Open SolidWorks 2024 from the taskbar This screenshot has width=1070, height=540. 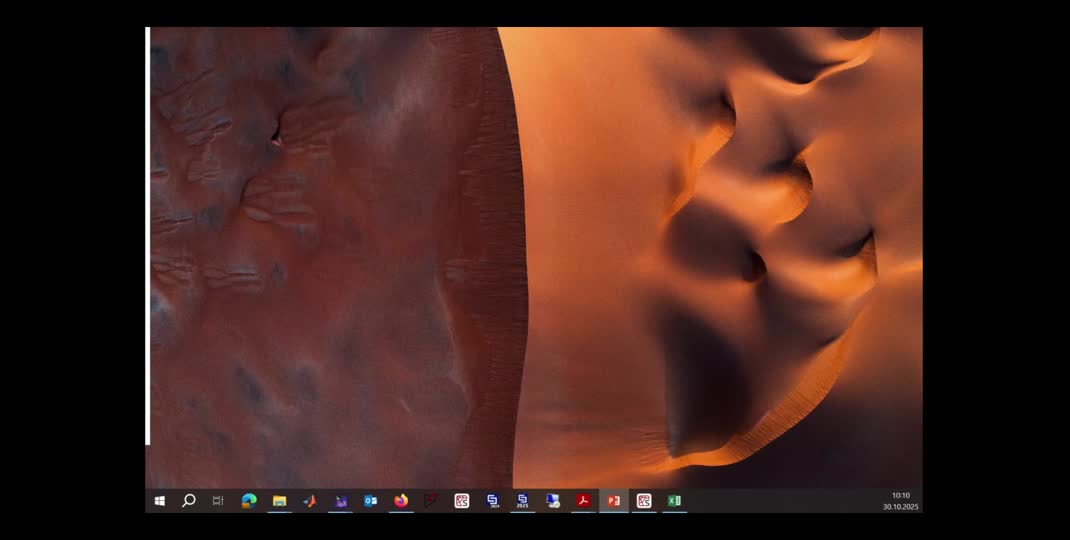coord(492,501)
